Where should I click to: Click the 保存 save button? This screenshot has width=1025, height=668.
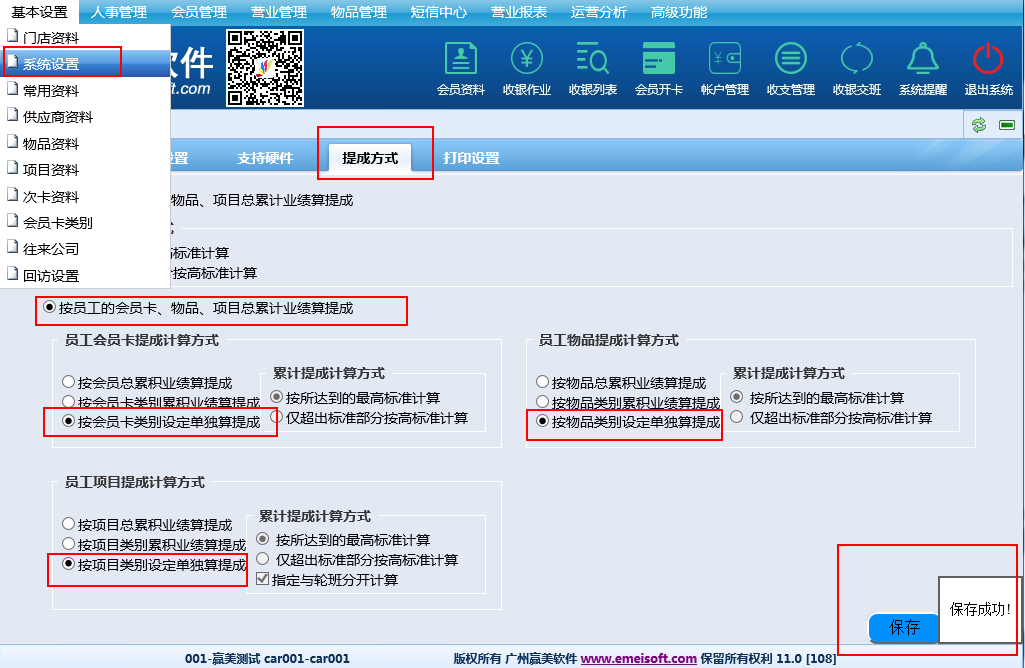tap(904, 627)
